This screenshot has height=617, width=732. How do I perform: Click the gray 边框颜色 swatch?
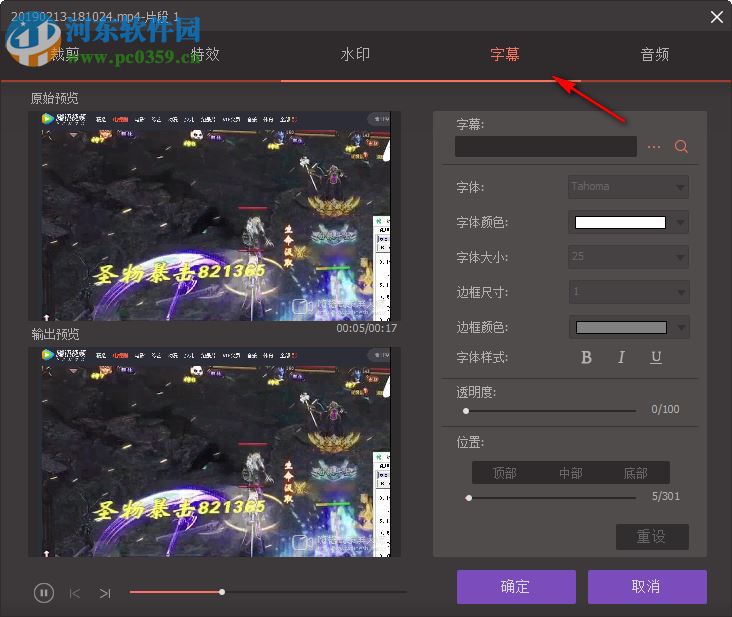tap(621, 327)
